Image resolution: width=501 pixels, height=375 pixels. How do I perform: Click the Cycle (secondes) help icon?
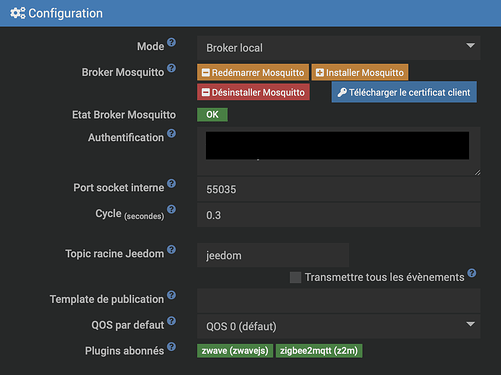pyautogui.click(x=171, y=209)
